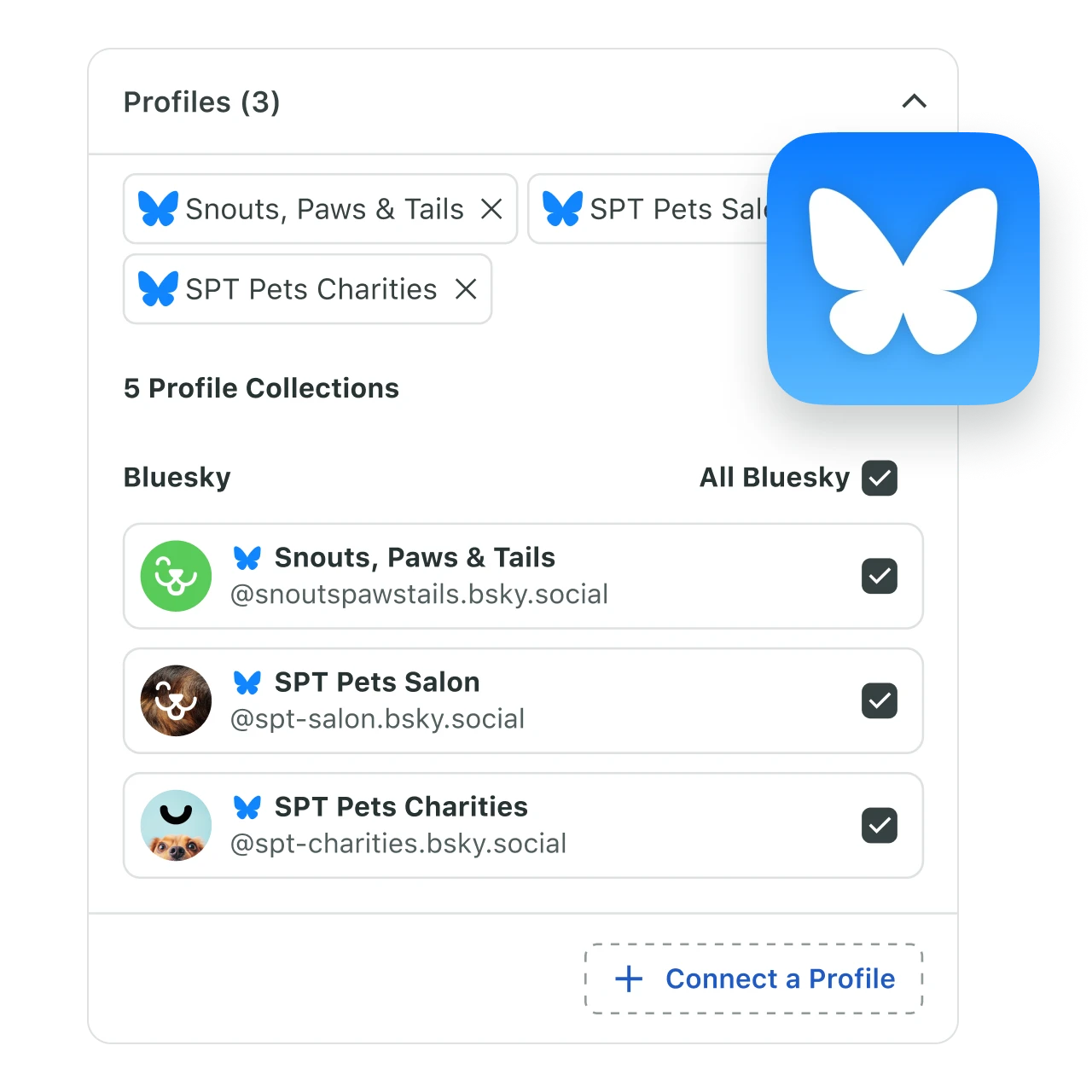The height and width of the screenshot is (1092, 1092).
Task: Click @snoutspawstails.bsky.social handle text
Action: (x=420, y=595)
